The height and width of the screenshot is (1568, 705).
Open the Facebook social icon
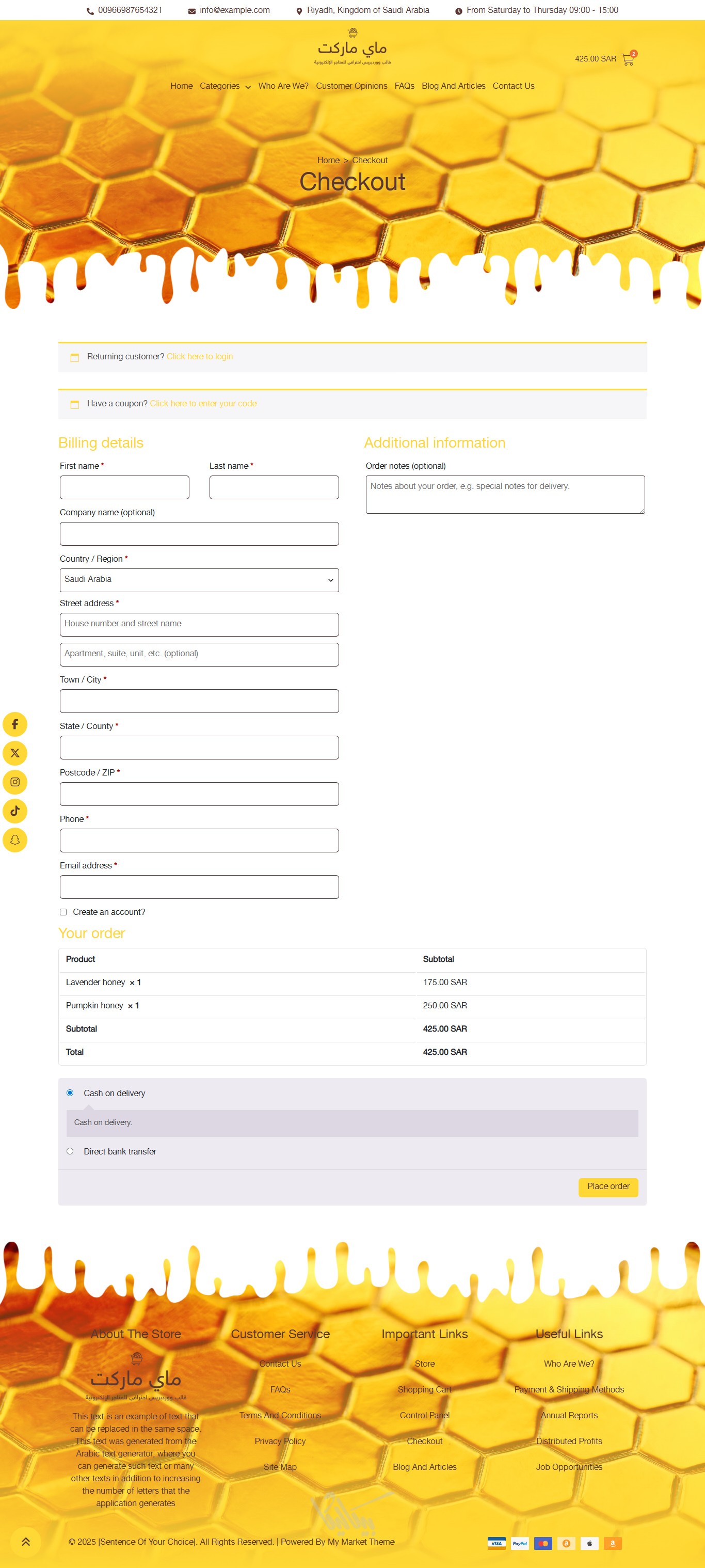coord(15,724)
